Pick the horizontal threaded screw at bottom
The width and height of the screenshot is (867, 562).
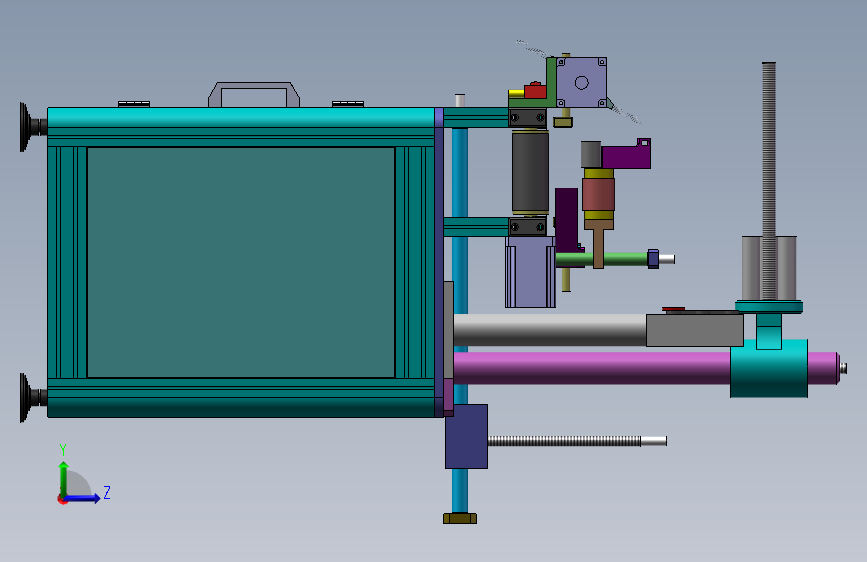tap(577, 441)
